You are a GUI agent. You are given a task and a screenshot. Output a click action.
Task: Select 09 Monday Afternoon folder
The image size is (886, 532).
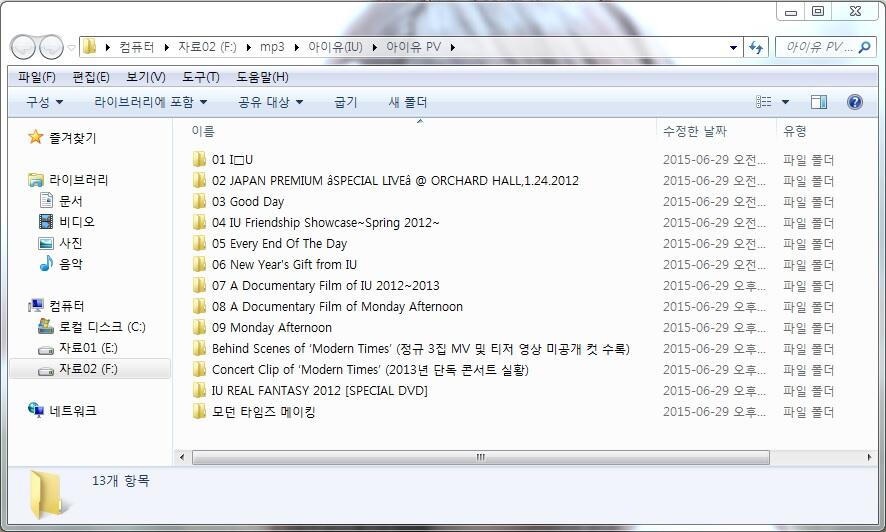coord(262,328)
